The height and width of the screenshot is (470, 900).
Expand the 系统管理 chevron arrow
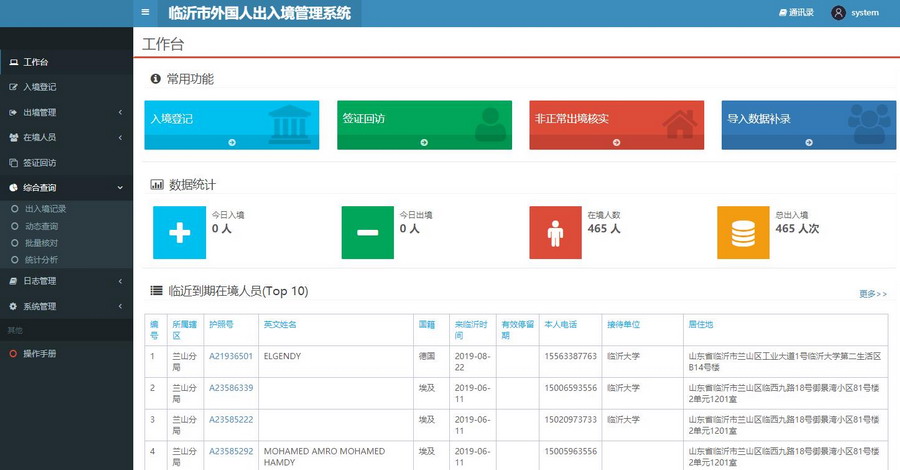pyautogui.click(x=120, y=306)
